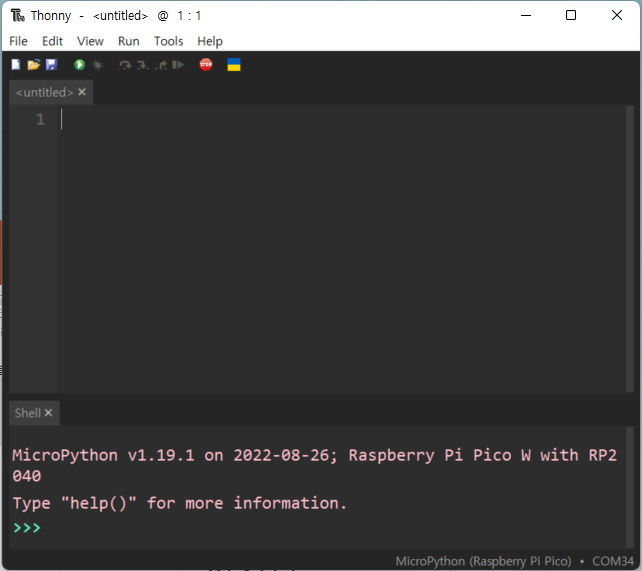Stop the backend with red STOP icon
642x571 pixels.
[206, 65]
